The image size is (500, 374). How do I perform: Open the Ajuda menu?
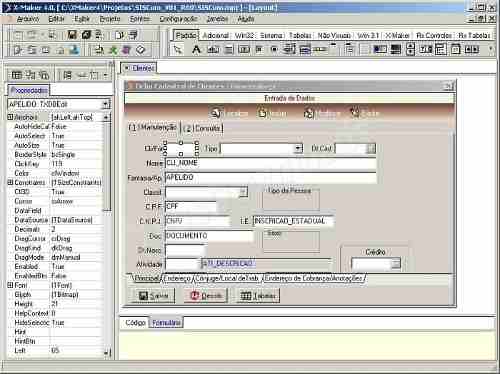click(x=246, y=19)
